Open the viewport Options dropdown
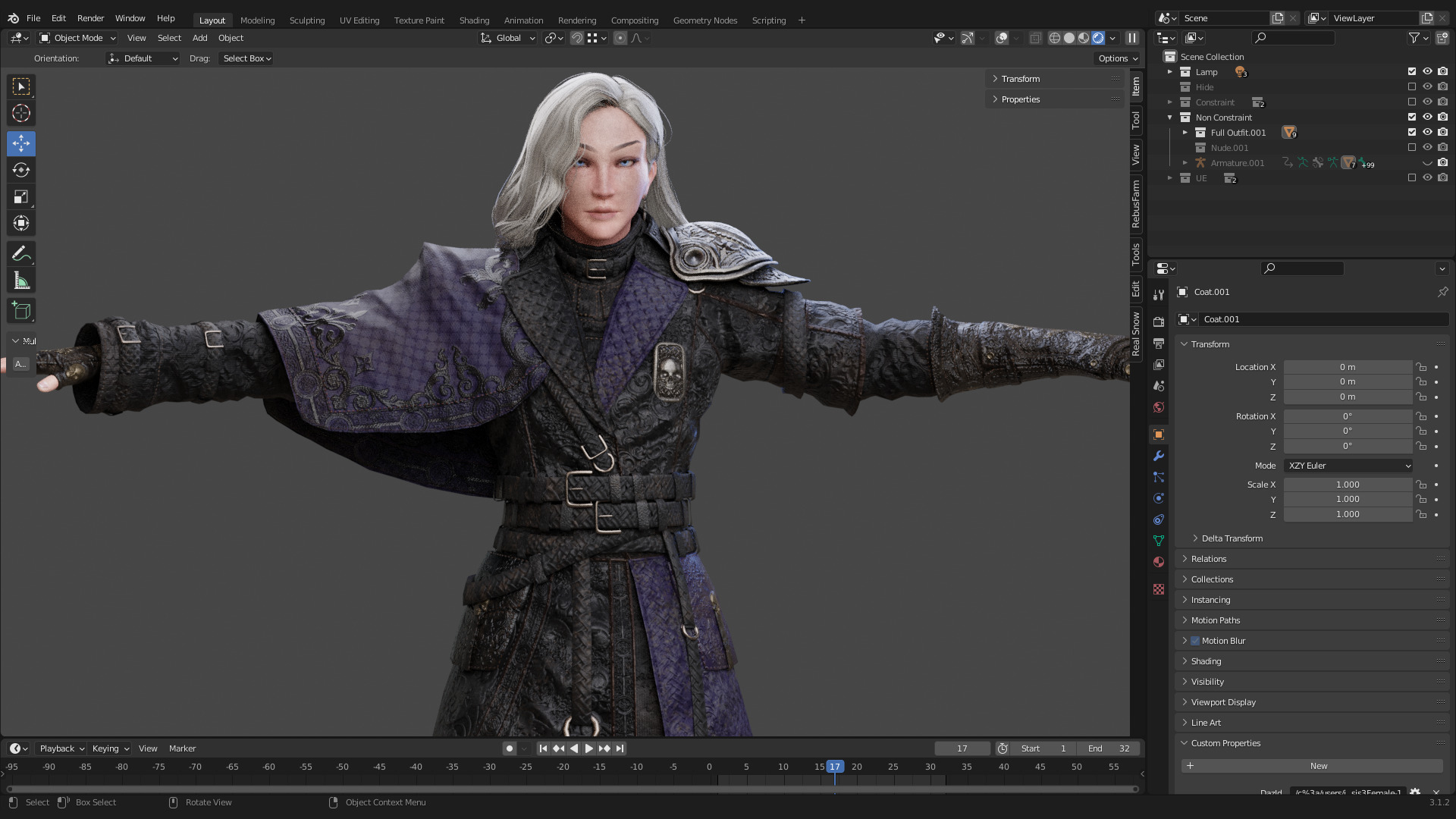 click(1118, 58)
